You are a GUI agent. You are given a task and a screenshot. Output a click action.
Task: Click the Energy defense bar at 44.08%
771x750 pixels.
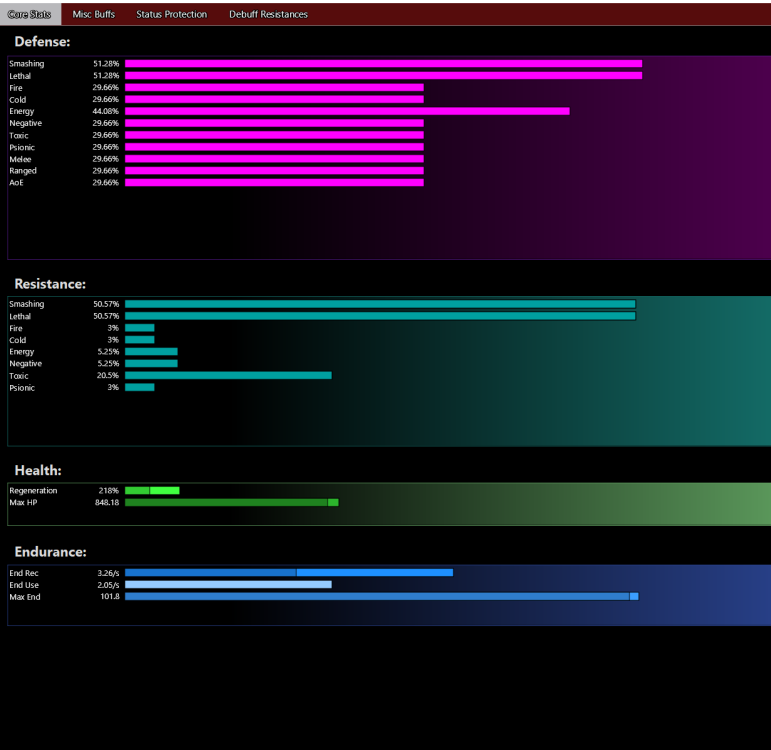tap(347, 111)
